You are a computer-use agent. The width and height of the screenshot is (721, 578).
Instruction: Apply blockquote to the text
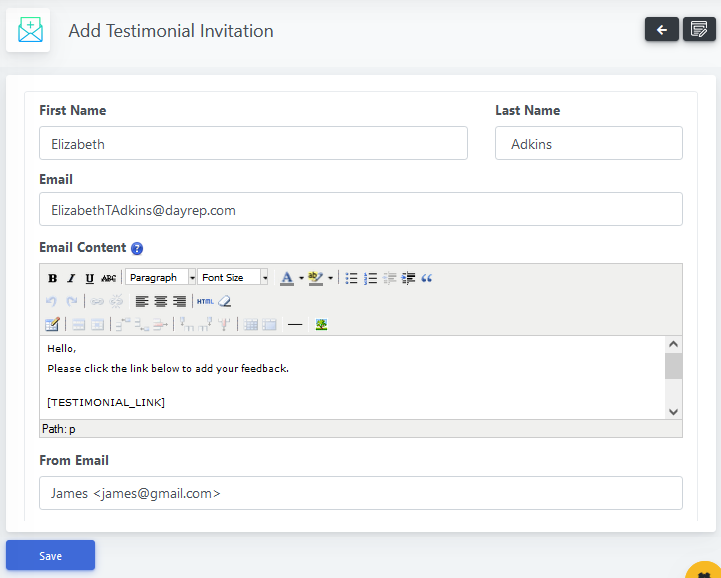(x=427, y=278)
